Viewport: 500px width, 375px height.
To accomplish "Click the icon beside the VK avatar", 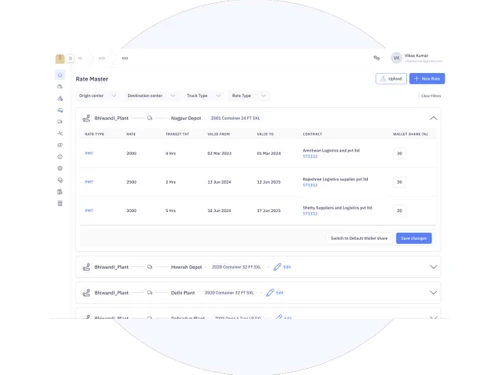I will pyautogui.click(x=377, y=58).
